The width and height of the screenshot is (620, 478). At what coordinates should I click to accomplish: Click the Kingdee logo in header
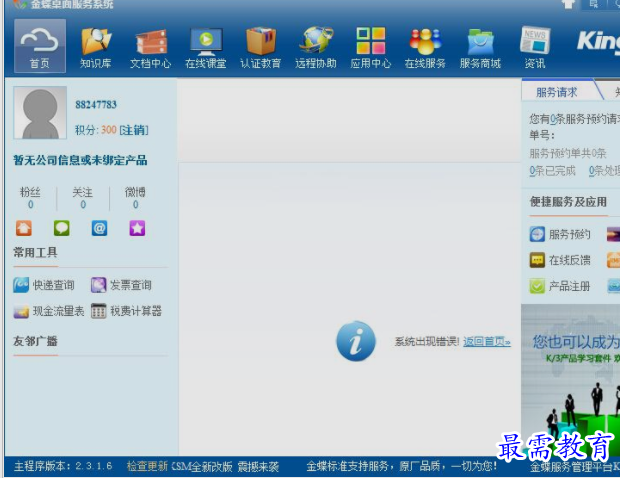coord(598,42)
